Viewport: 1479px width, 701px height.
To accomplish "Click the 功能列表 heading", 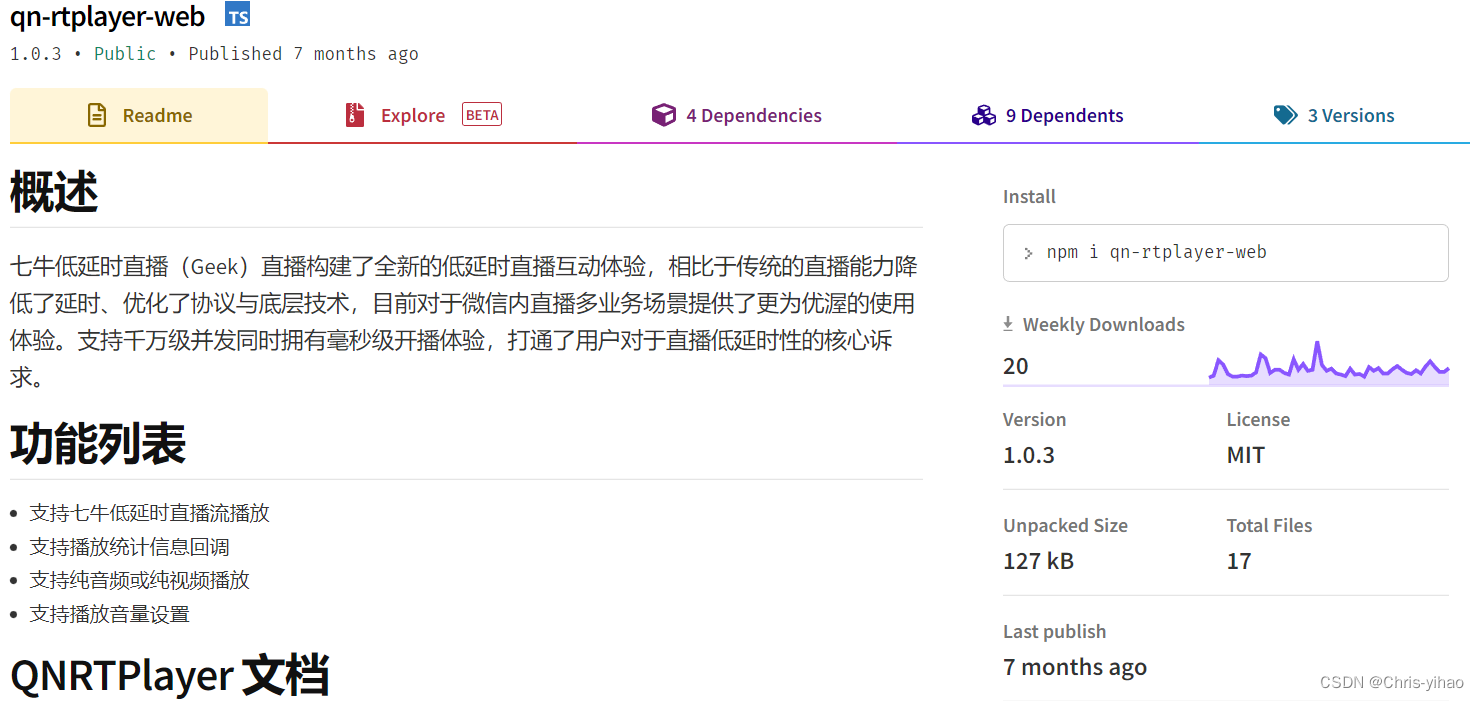I will point(98,444).
